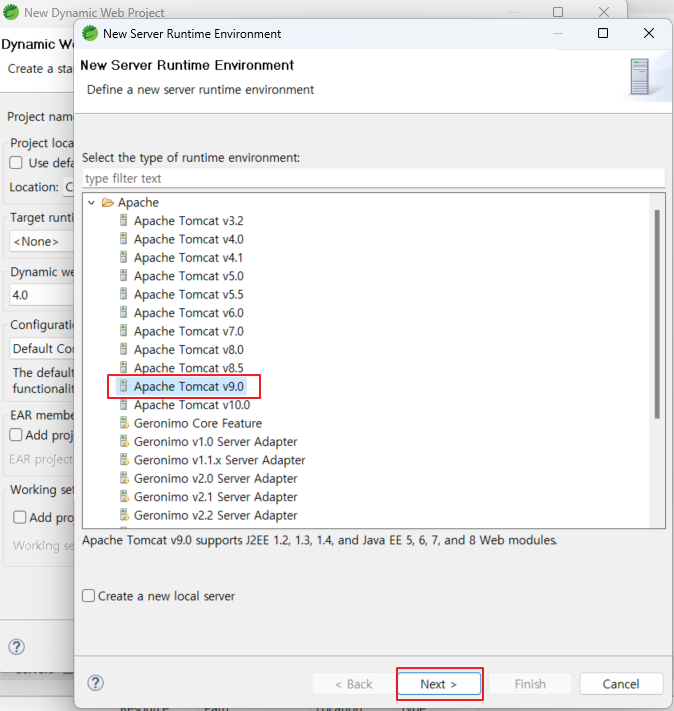This screenshot has height=711, width=674.
Task: Collapse the Apache folder tree node
Action: click(x=92, y=203)
